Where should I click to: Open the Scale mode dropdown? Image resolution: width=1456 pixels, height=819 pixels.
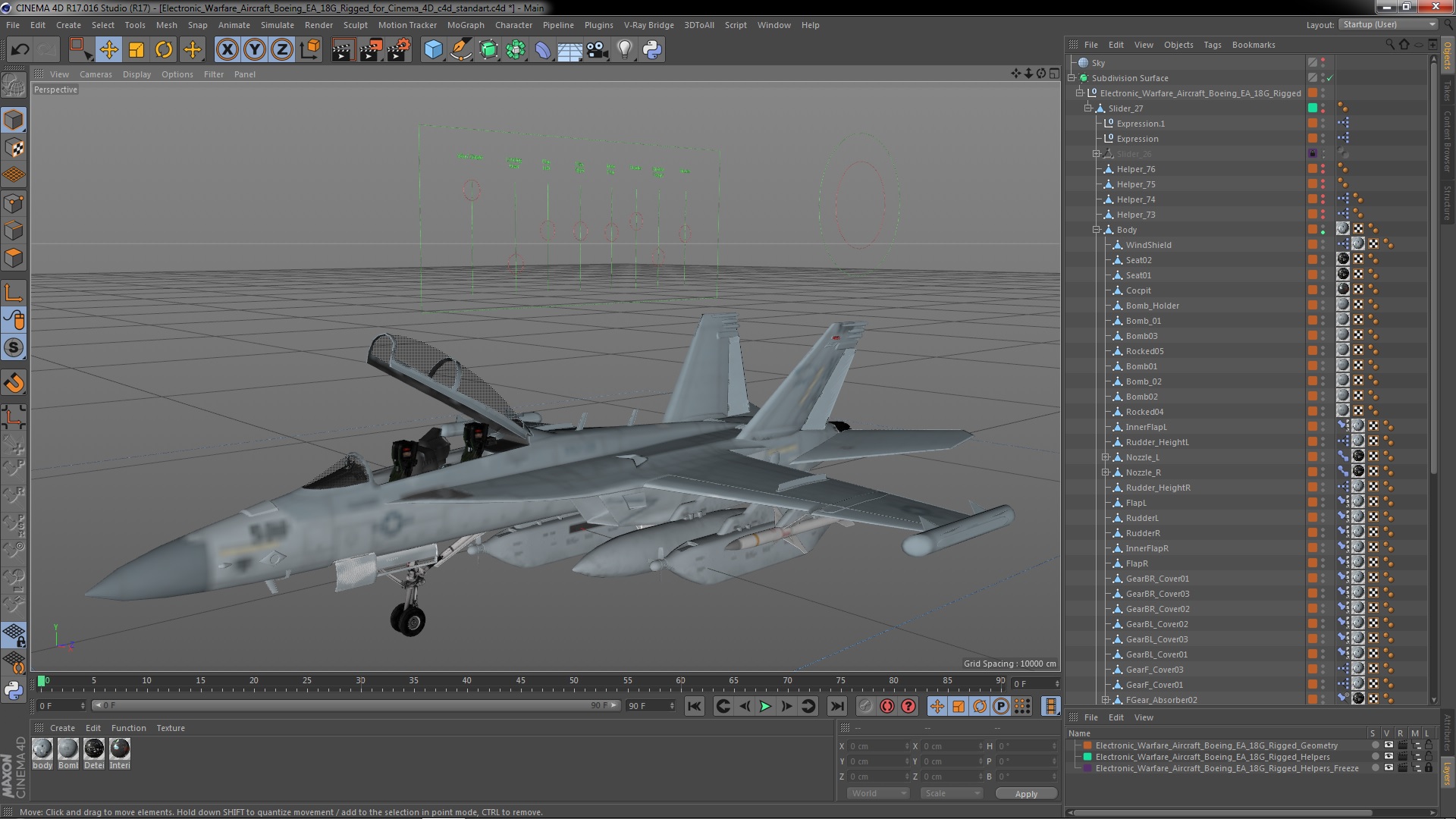coord(952,793)
